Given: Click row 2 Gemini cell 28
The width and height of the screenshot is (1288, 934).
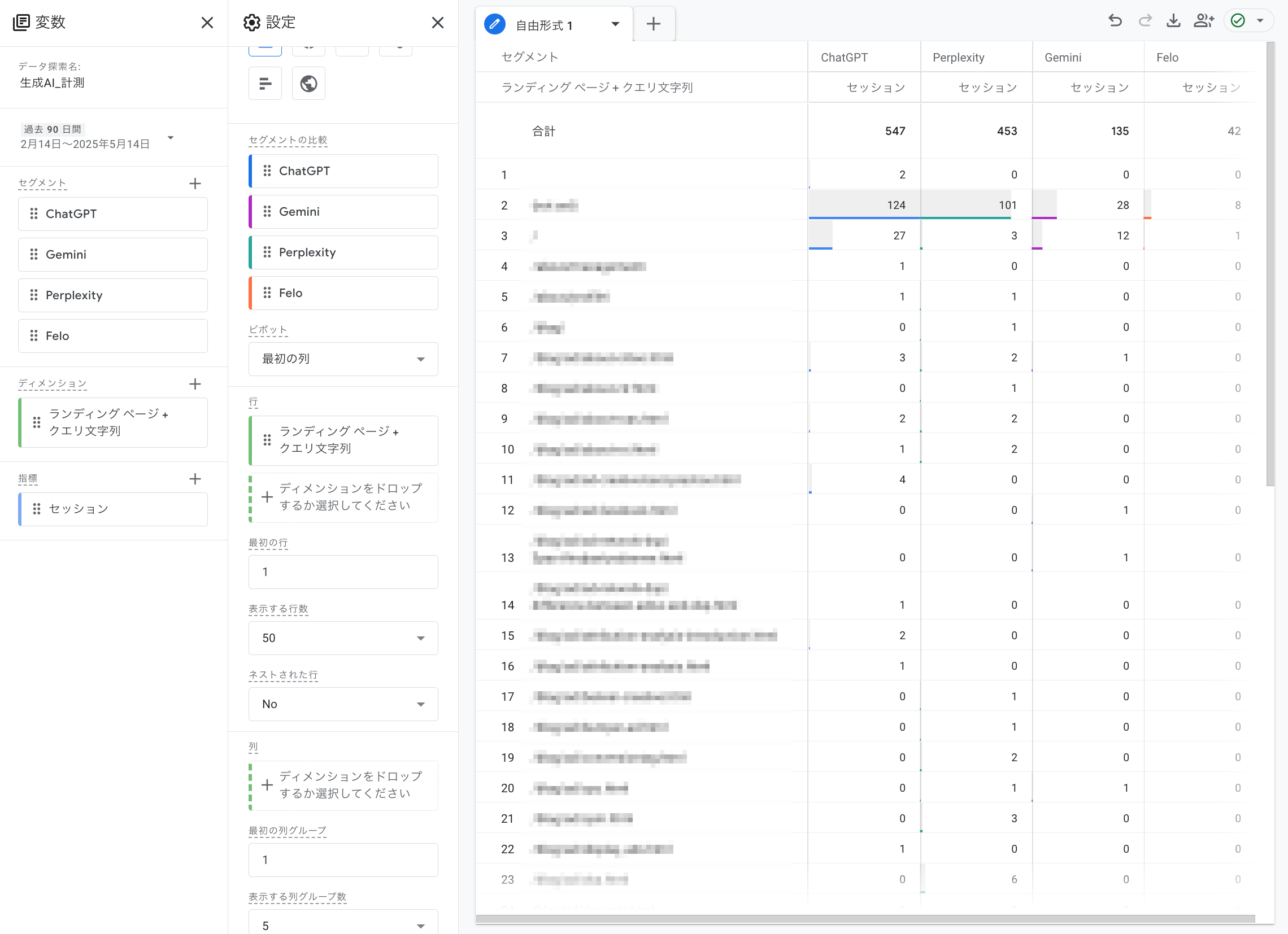Looking at the screenshot, I should [1087, 205].
